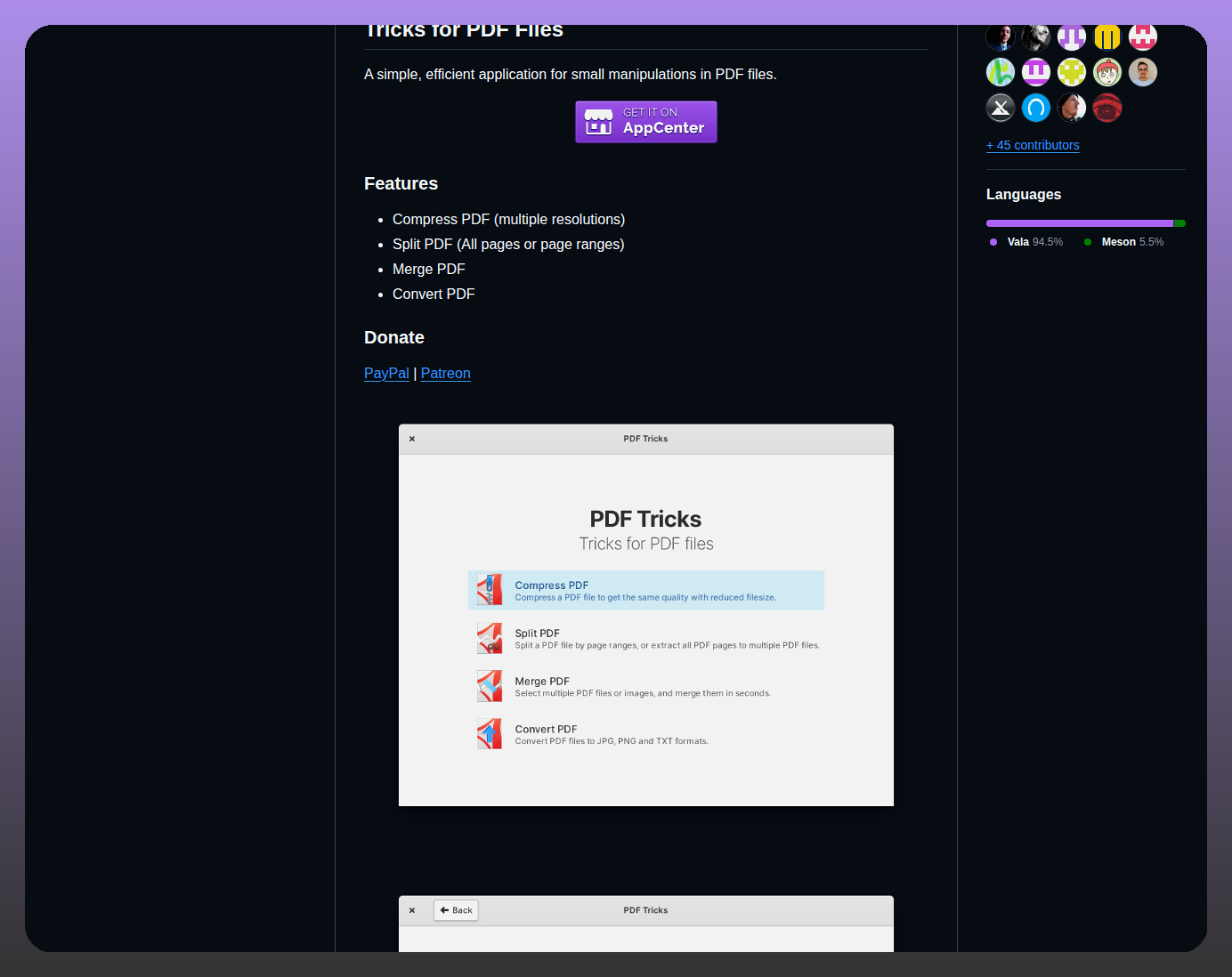The image size is (1232, 977).
Task: Click the x close icon of first PDF Tricks window
Action: click(x=412, y=439)
